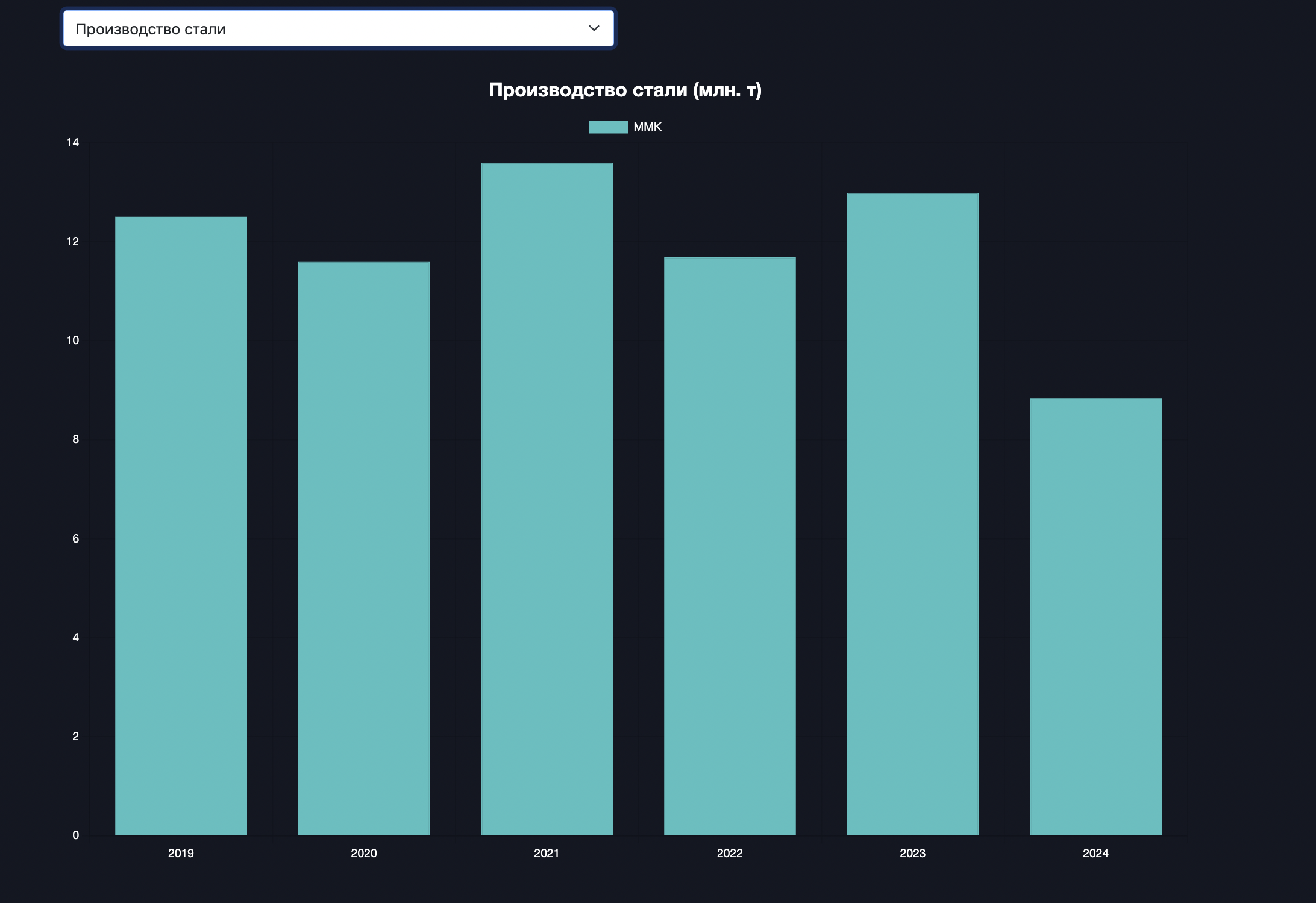Click the y-axis value 8
This screenshot has width=1316, height=903.
75,439
